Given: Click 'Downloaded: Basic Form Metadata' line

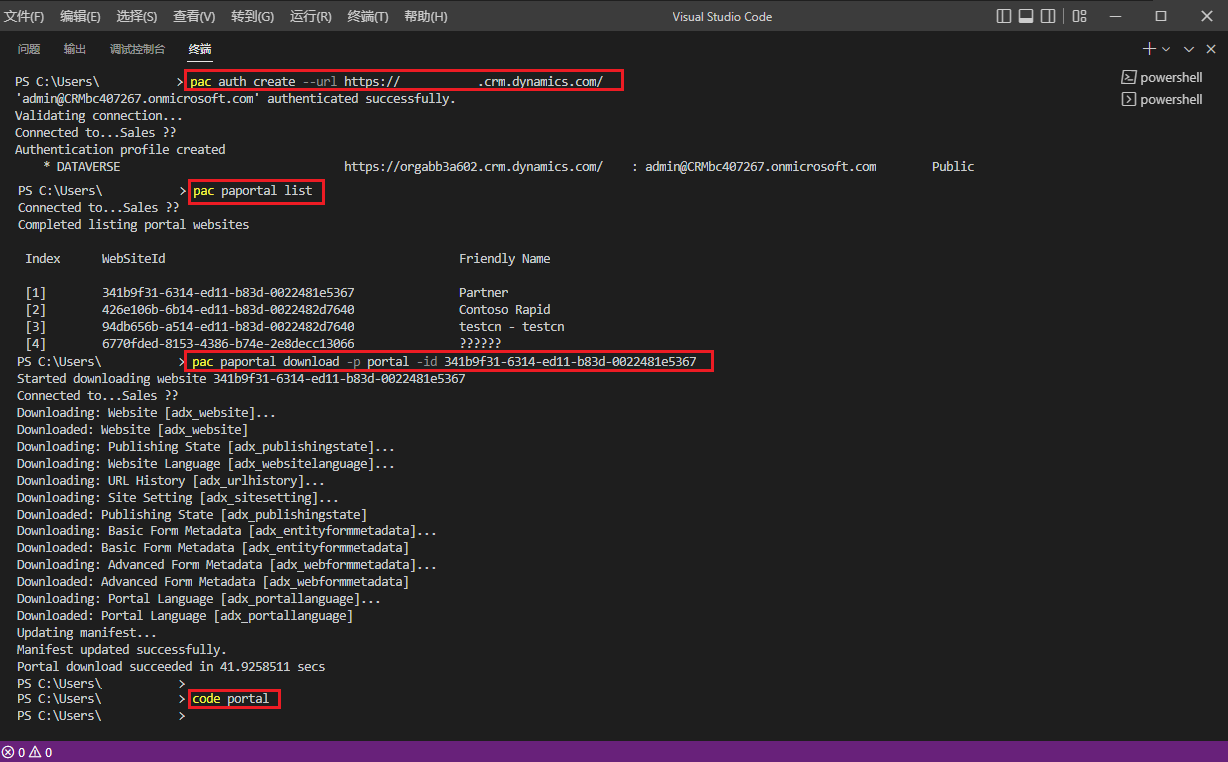Looking at the screenshot, I should 213,547.
